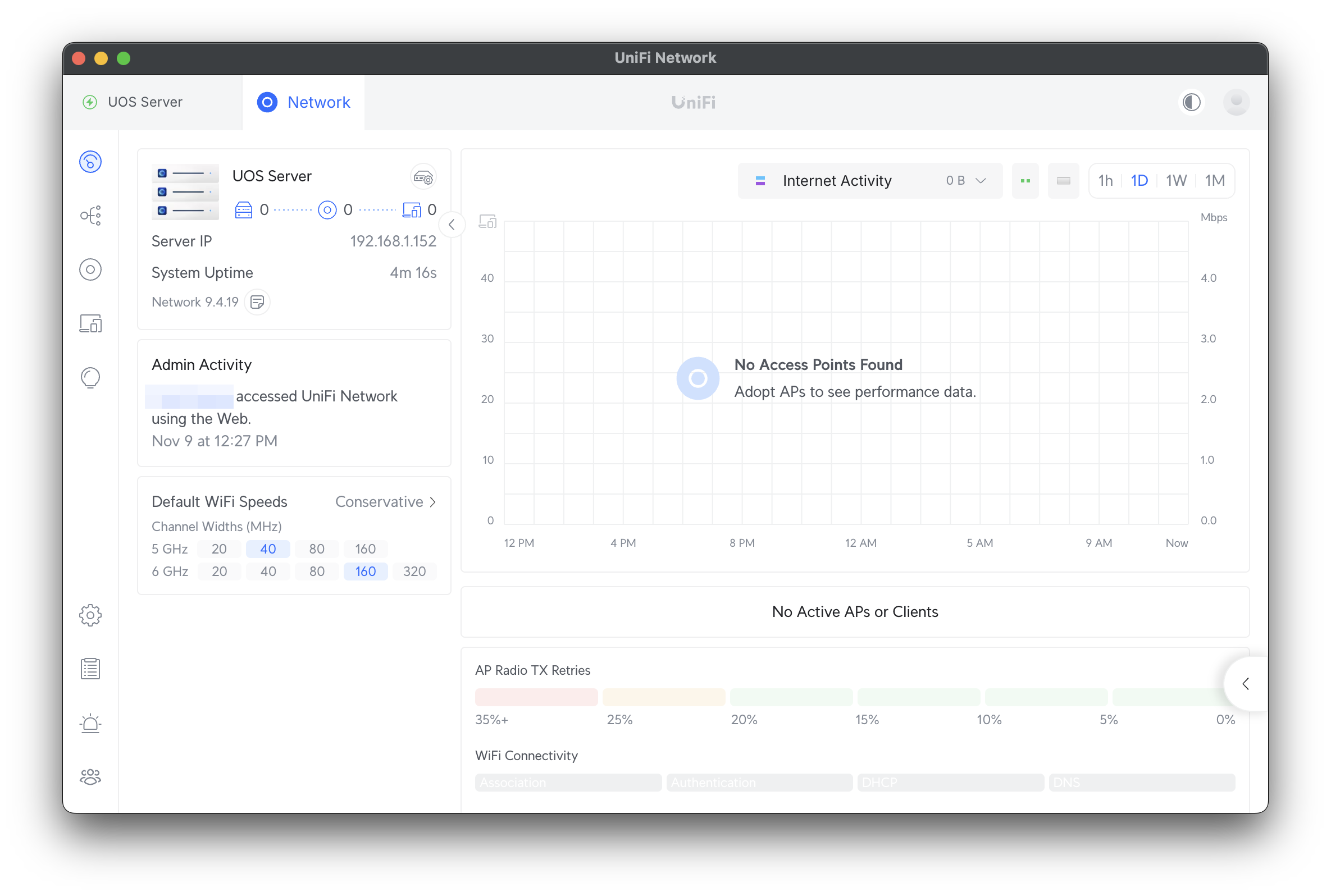Image resolution: width=1331 pixels, height=896 pixels.
Task: Open the Internet Activity dropdown
Action: [x=870, y=181]
